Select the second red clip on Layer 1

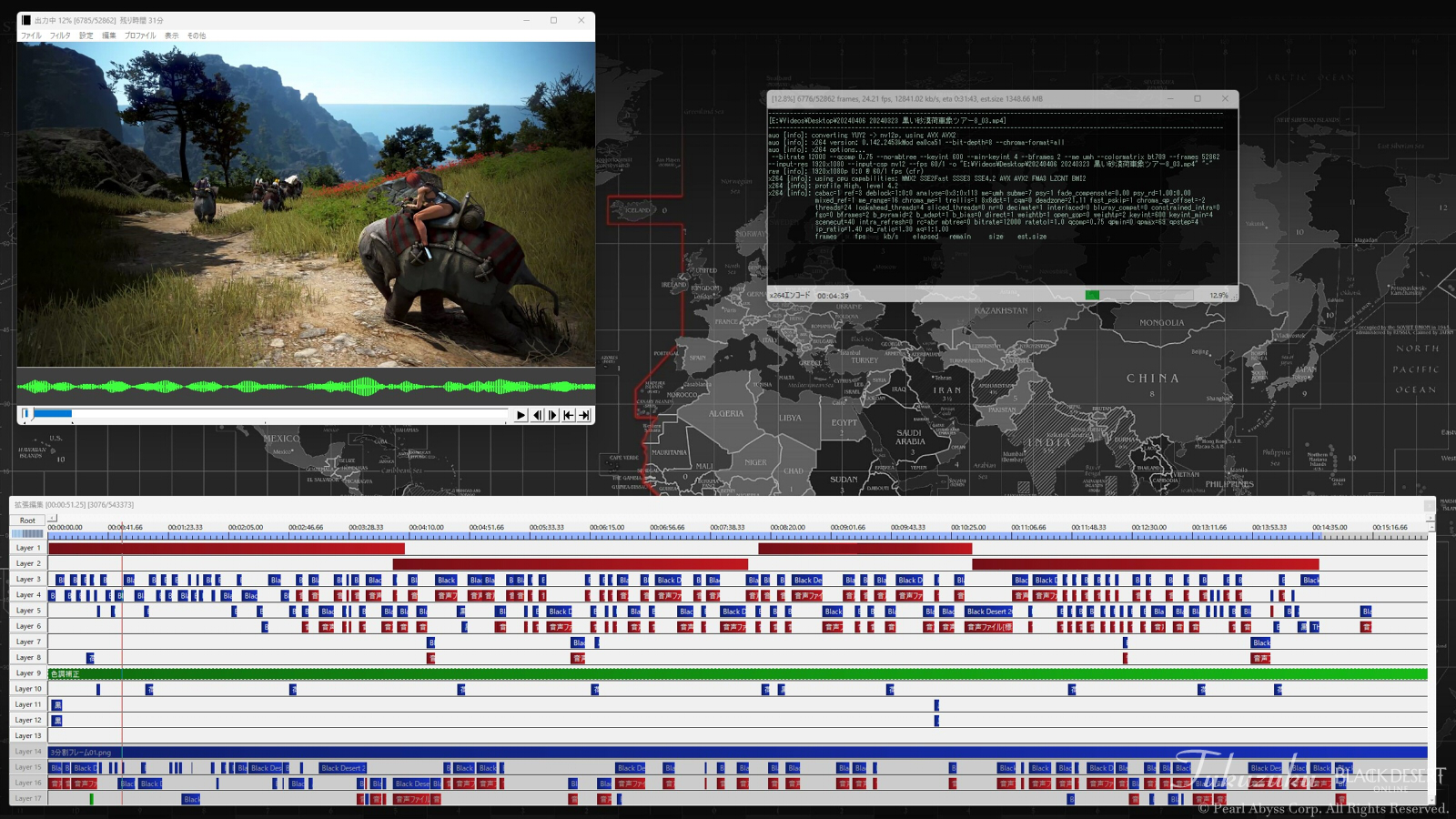tap(865, 548)
